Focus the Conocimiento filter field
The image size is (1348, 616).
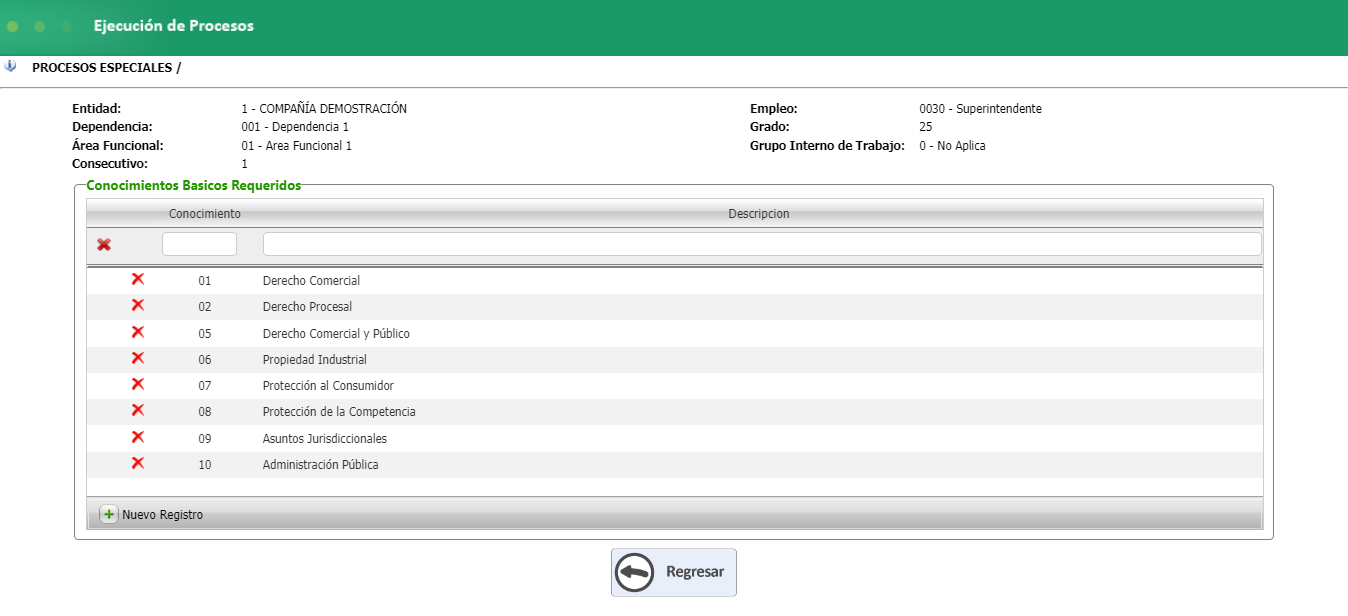coord(199,244)
